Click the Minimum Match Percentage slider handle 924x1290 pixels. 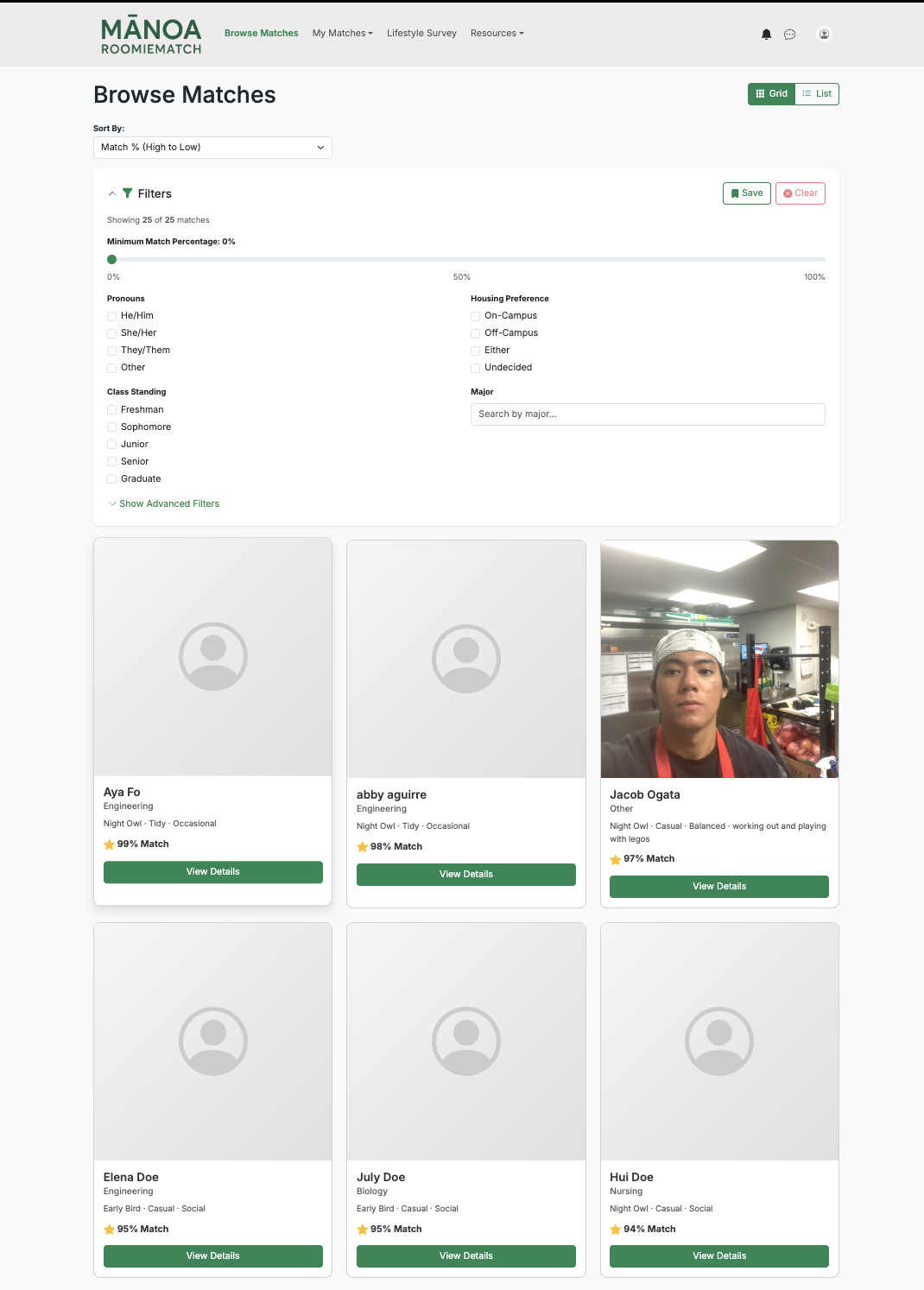(112, 260)
